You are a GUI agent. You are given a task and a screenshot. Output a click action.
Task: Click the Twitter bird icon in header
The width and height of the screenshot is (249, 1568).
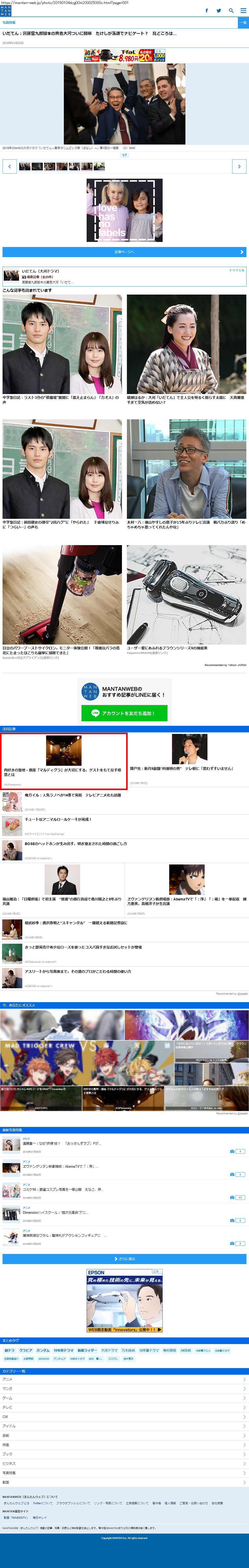[x=219, y=10]
